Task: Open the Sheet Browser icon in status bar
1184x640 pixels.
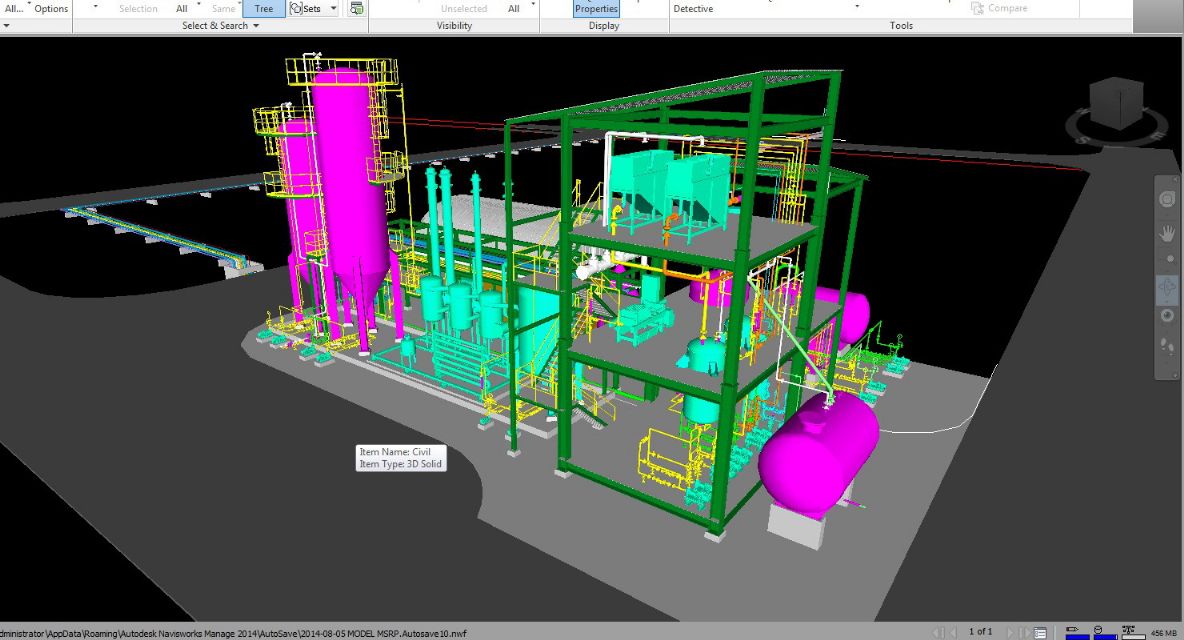Action: [1041, 632]
